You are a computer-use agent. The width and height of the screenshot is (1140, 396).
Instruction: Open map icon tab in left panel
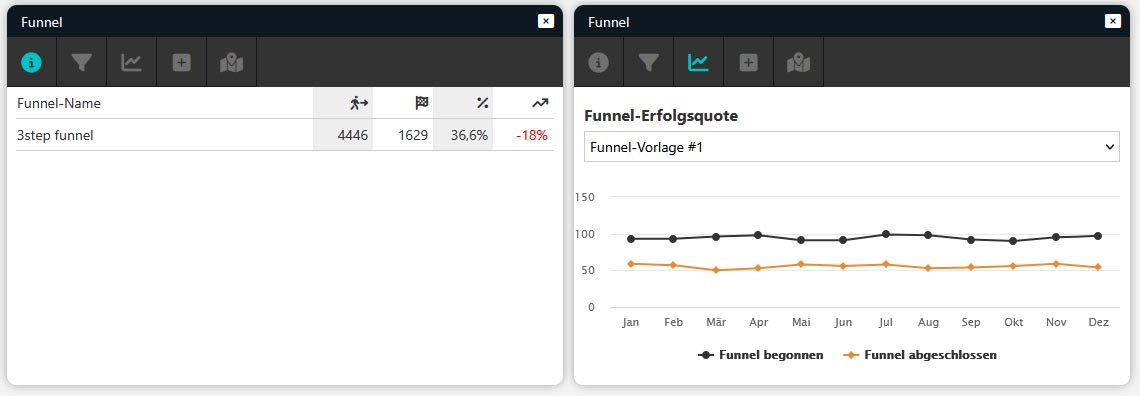coord(232,62)
